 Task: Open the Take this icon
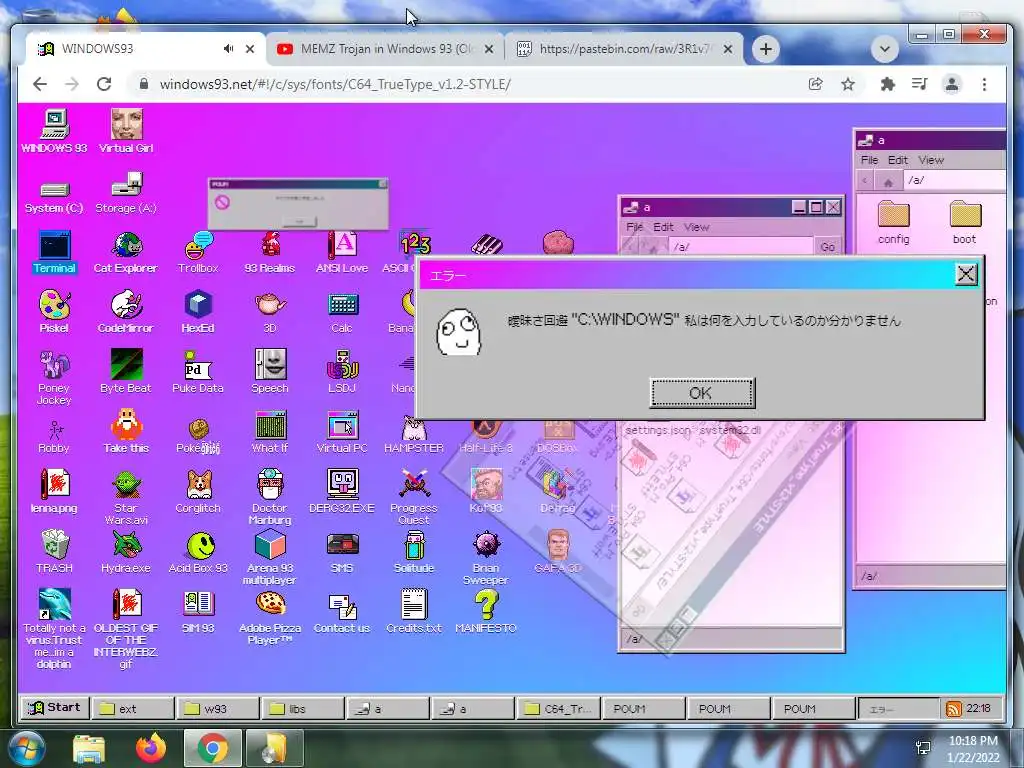[126, 432]
